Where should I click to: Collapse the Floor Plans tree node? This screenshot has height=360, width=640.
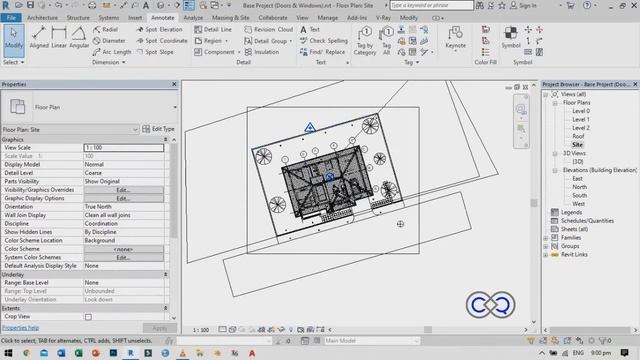555,103
